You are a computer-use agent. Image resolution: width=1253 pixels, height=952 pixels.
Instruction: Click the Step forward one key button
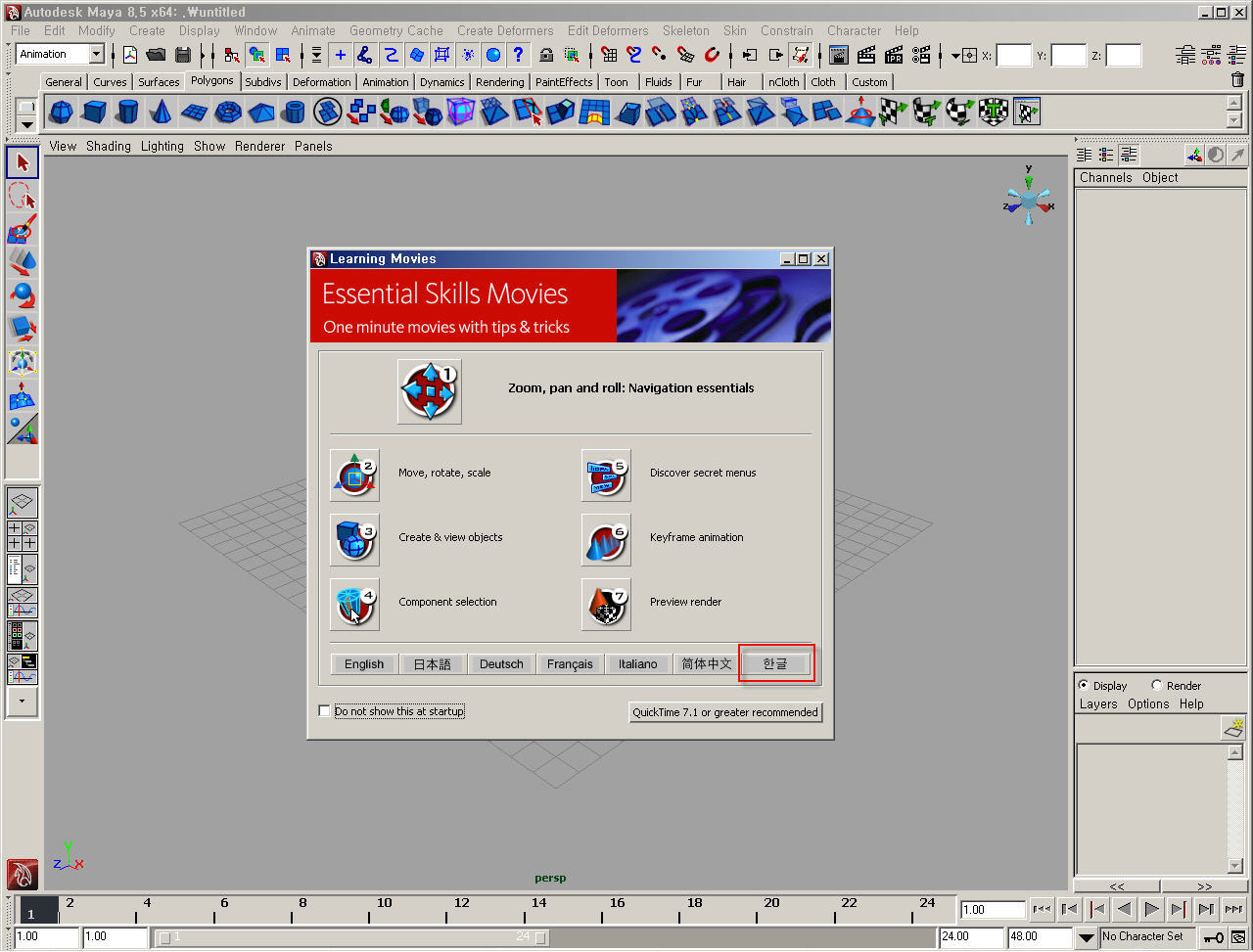click(x=1180, y=909)
